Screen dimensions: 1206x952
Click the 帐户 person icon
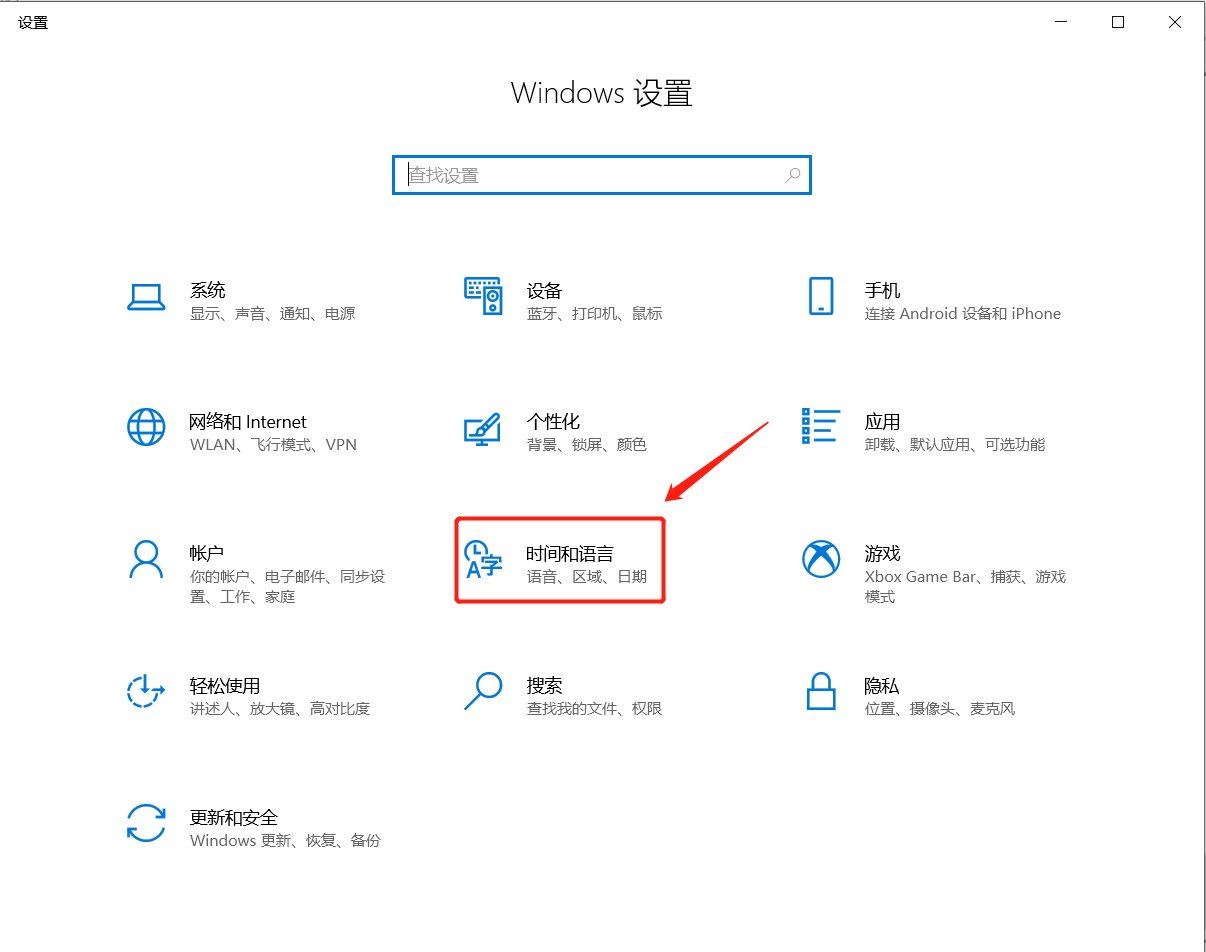(x=146, y=560)
